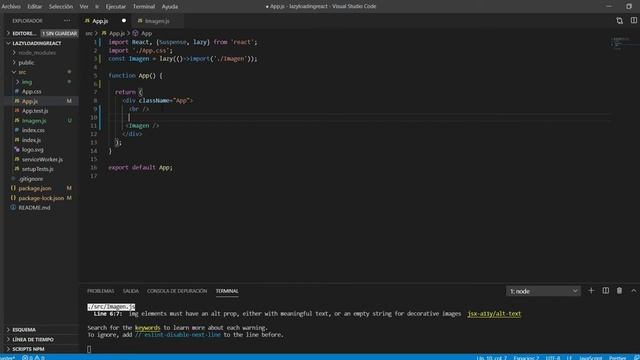Click the JavaScript language mode status

(x=590, y=358)
